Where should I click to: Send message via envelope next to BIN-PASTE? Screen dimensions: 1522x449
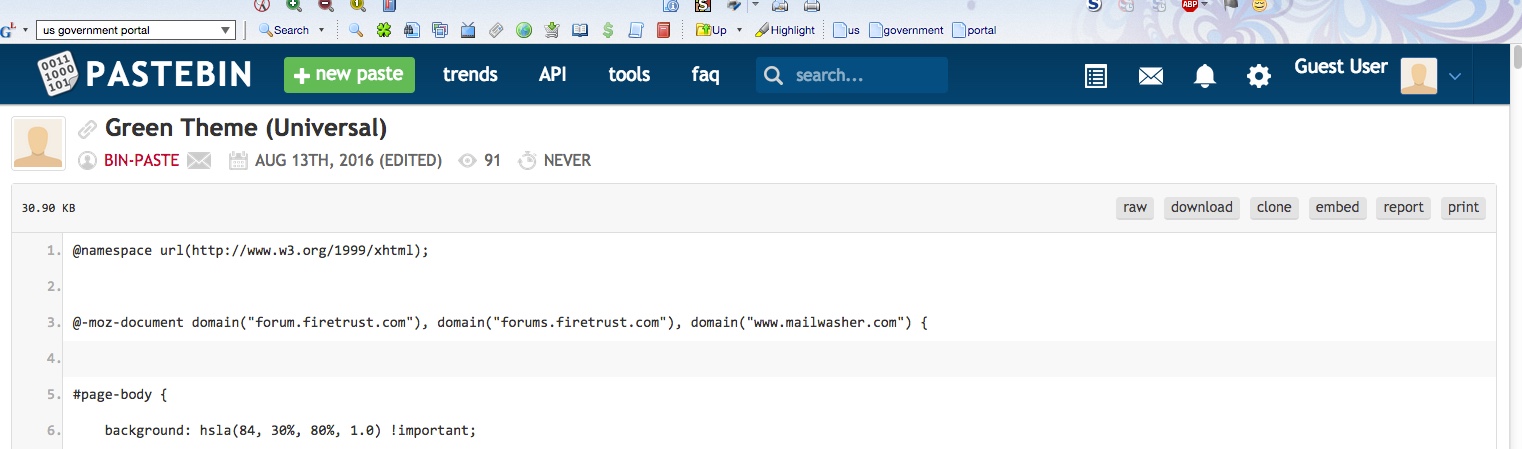coord(199,160)
